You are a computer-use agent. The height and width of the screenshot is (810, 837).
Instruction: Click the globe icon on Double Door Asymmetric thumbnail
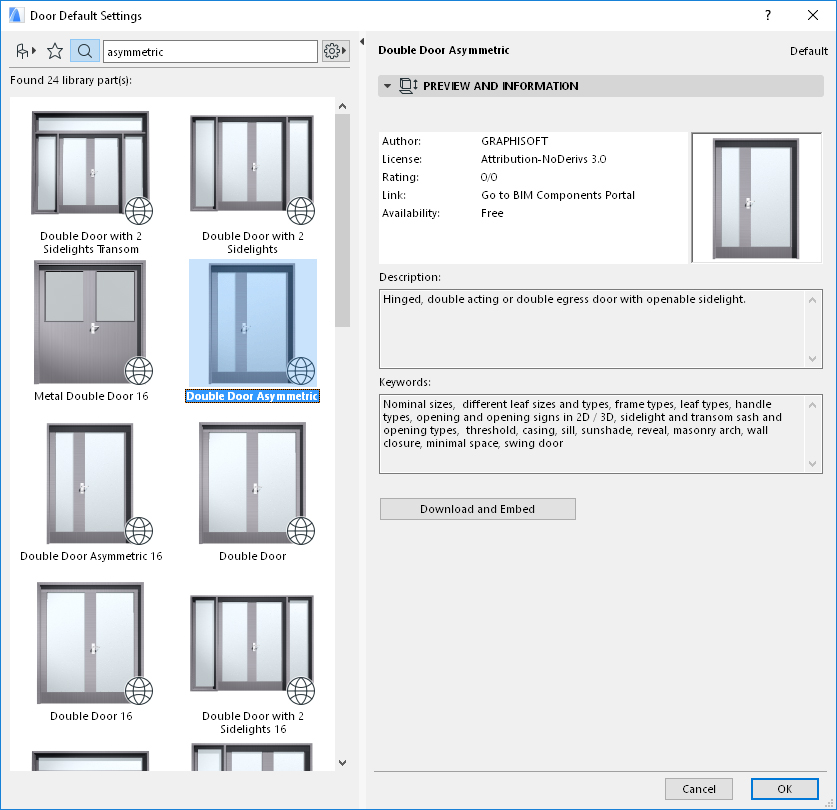(300, 370)
